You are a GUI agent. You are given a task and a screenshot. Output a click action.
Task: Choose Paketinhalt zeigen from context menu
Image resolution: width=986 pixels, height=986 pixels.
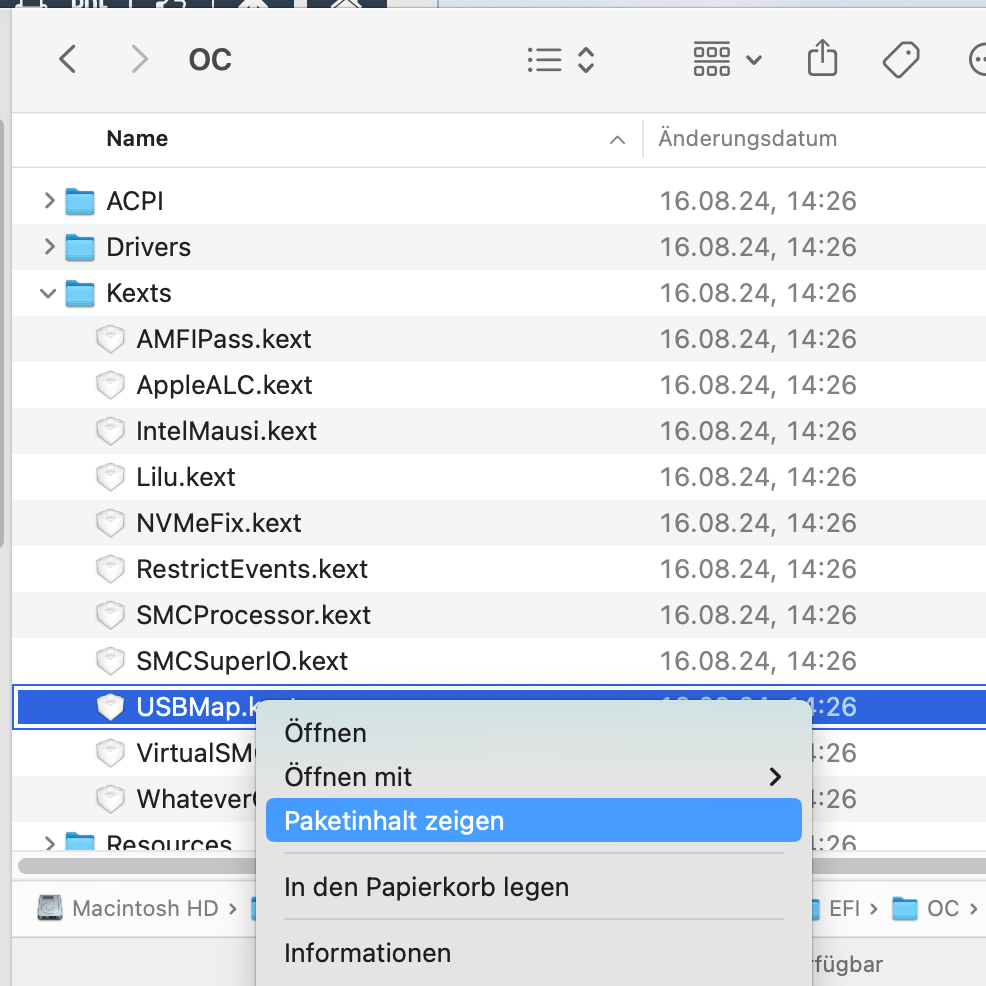[x=394, y=821]
